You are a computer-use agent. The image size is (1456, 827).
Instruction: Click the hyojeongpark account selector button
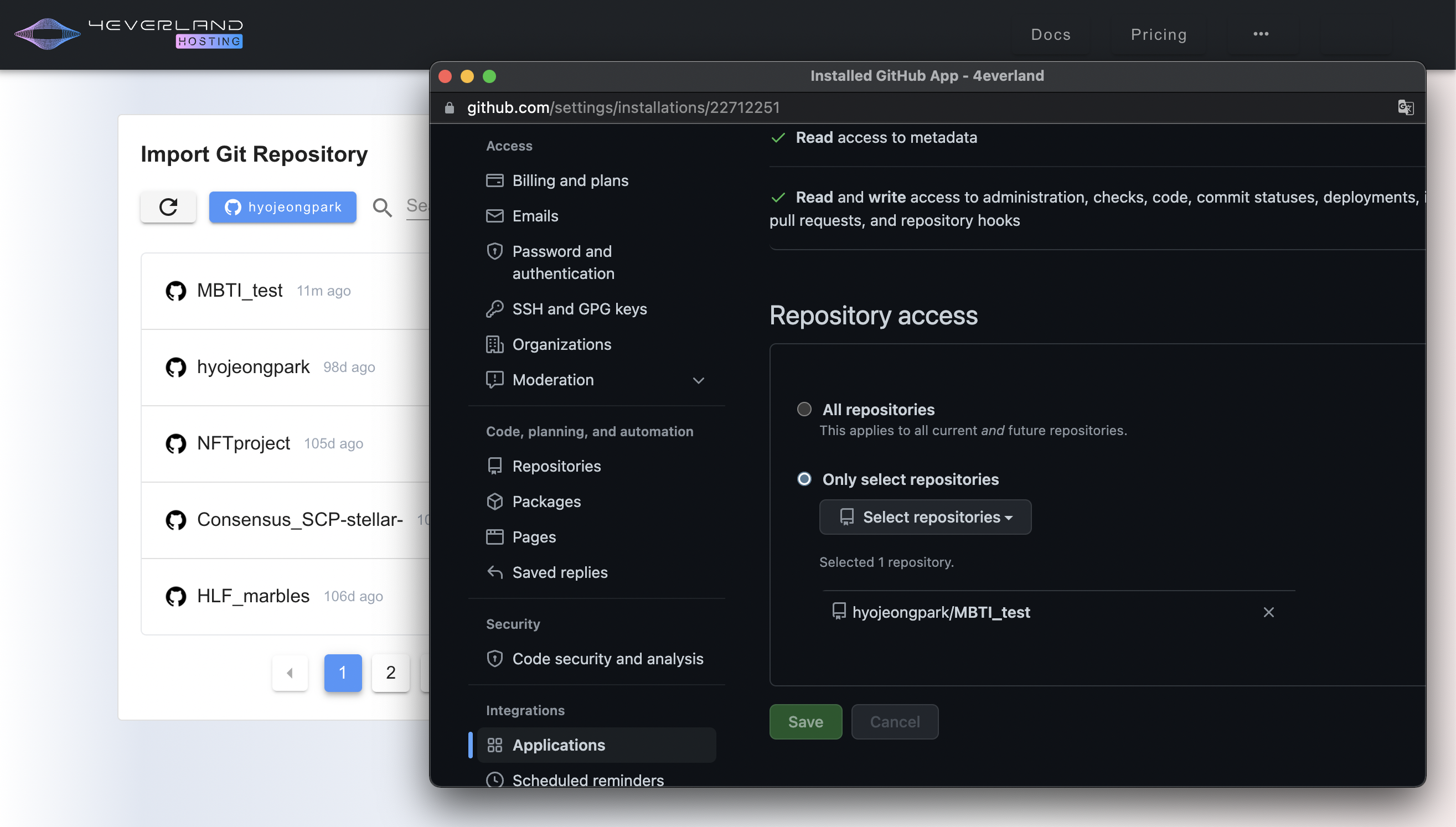pyautogui.click(x=282, y=207)
